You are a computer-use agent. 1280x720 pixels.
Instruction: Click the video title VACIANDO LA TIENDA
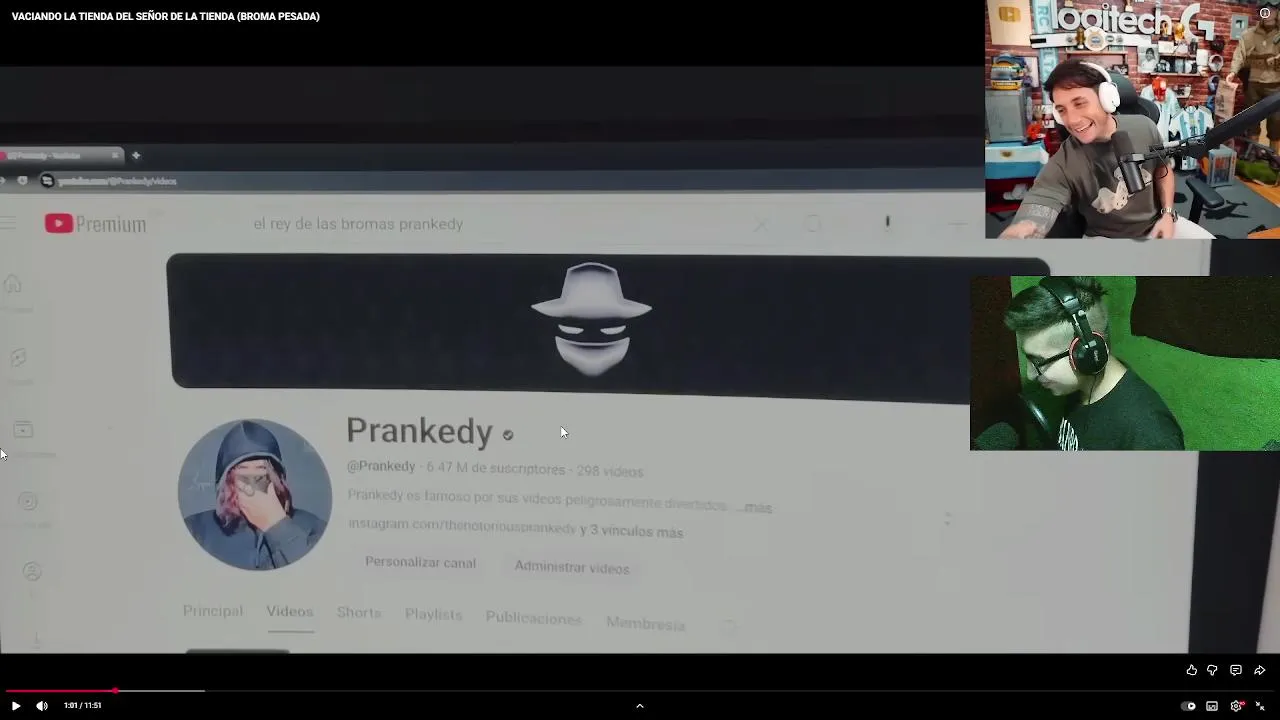click(166, 16)
